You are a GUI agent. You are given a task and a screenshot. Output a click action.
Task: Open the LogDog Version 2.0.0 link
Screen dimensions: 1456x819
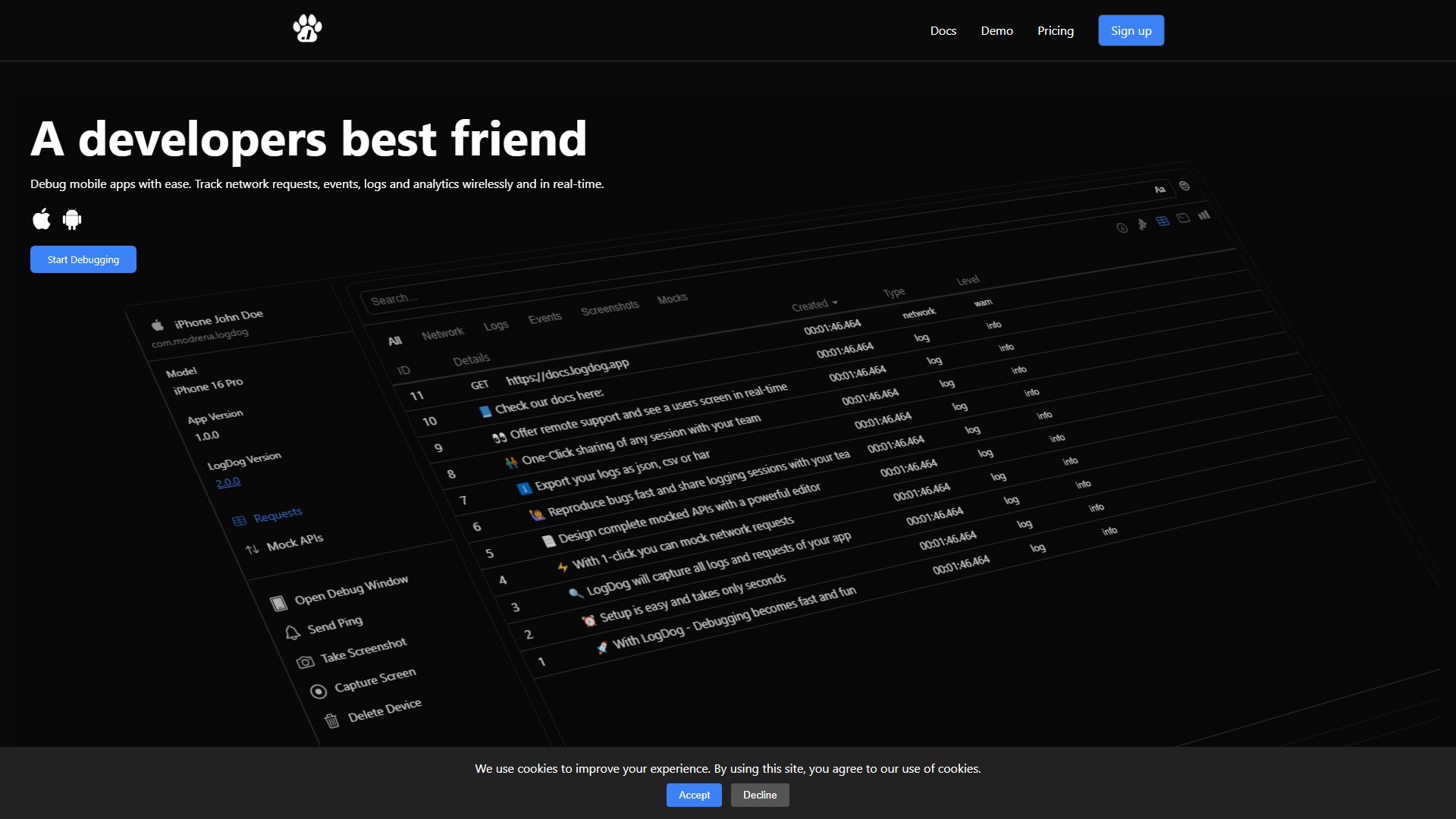pyautogui.click(x=227, y=482)
